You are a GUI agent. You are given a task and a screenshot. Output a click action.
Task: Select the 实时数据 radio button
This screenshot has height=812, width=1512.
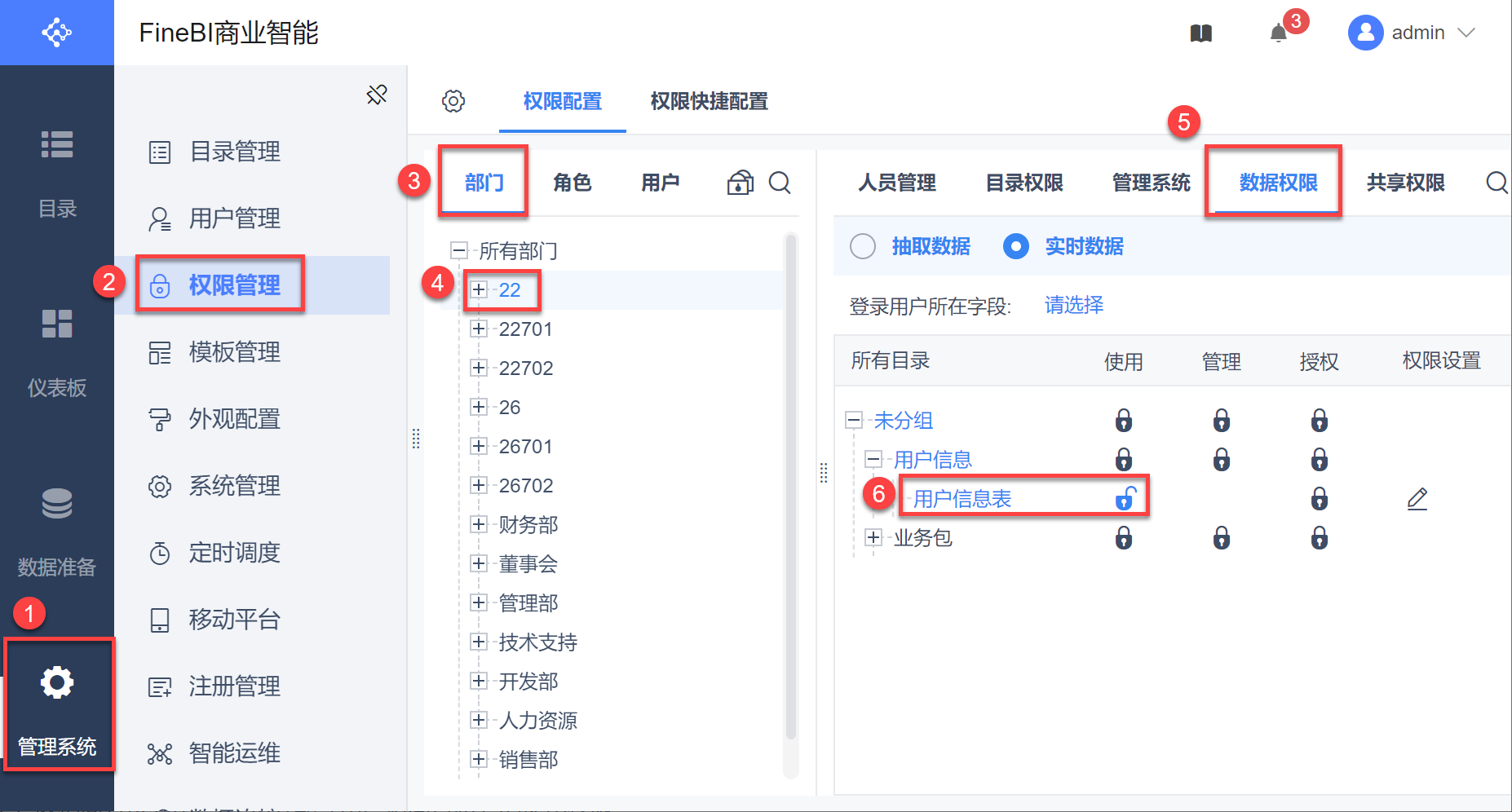point(1016,246)
